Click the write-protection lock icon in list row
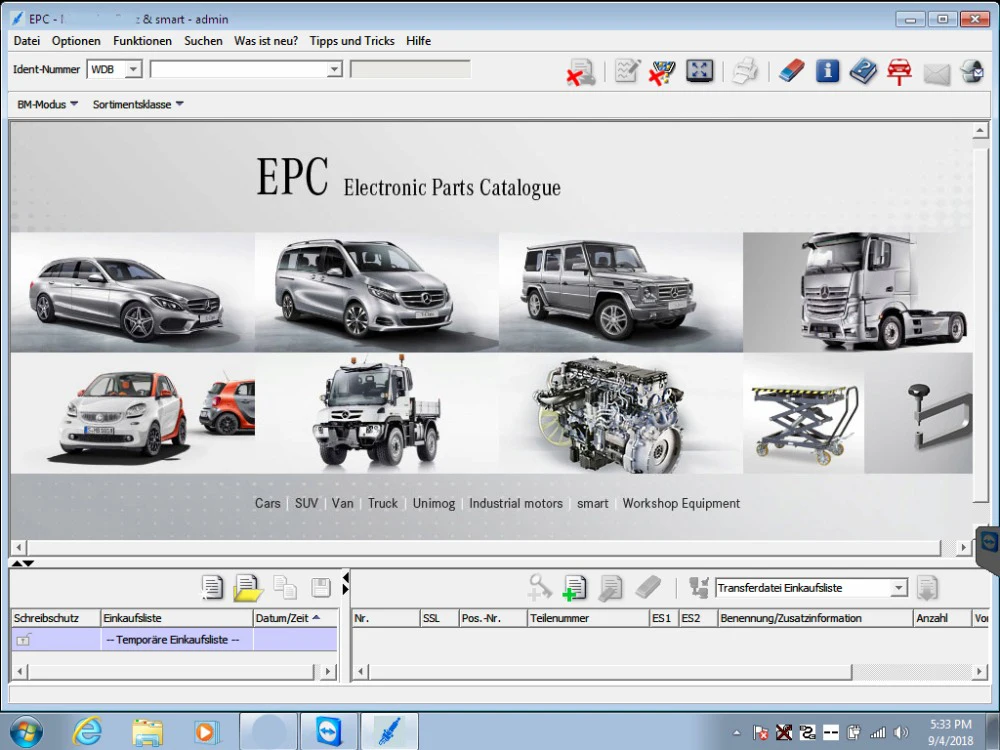Viewport: 1000px width, 750px height. click(24, 639)
